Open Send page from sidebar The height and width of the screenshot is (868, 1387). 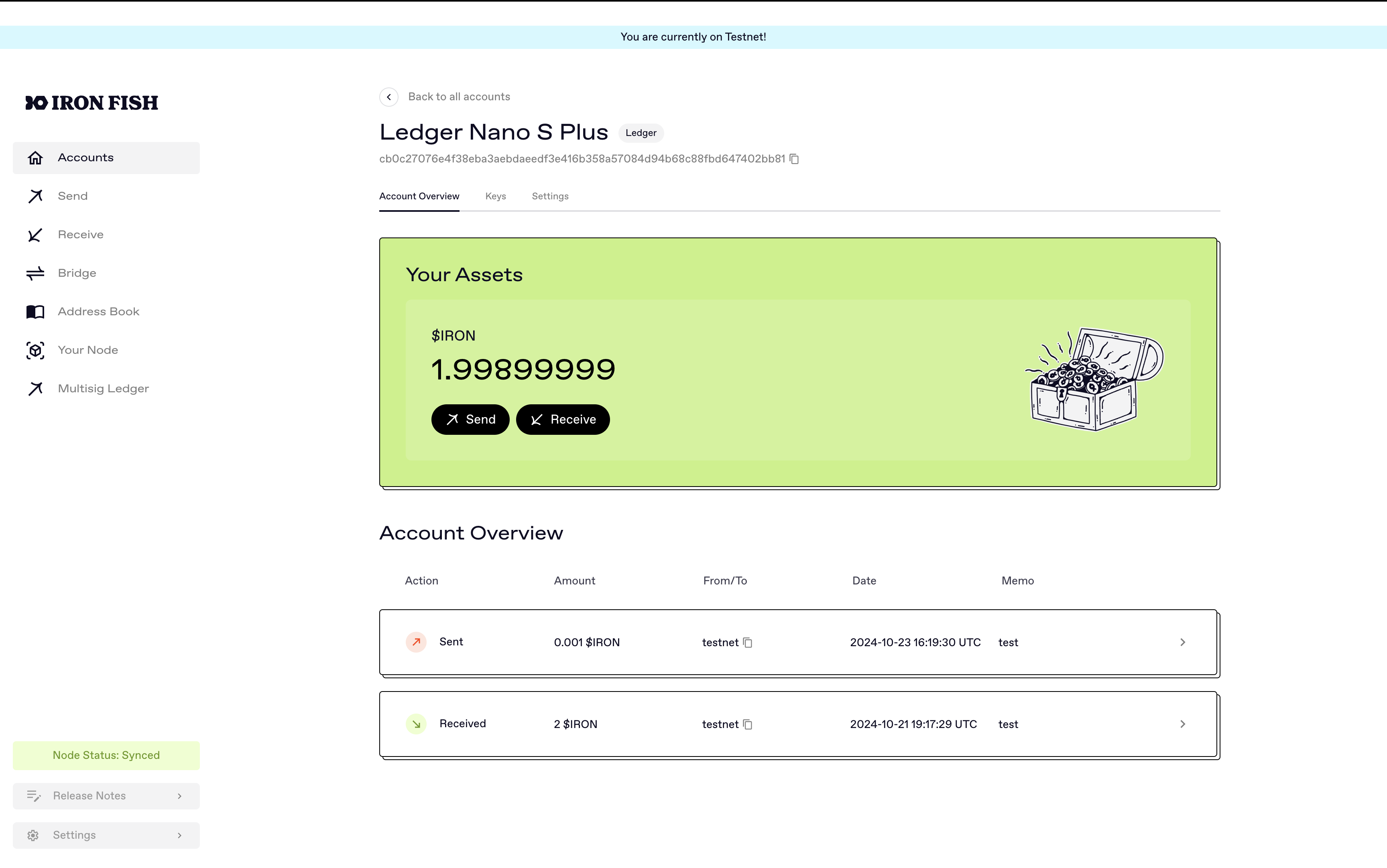pyautogui.click(x=72, y=196)
